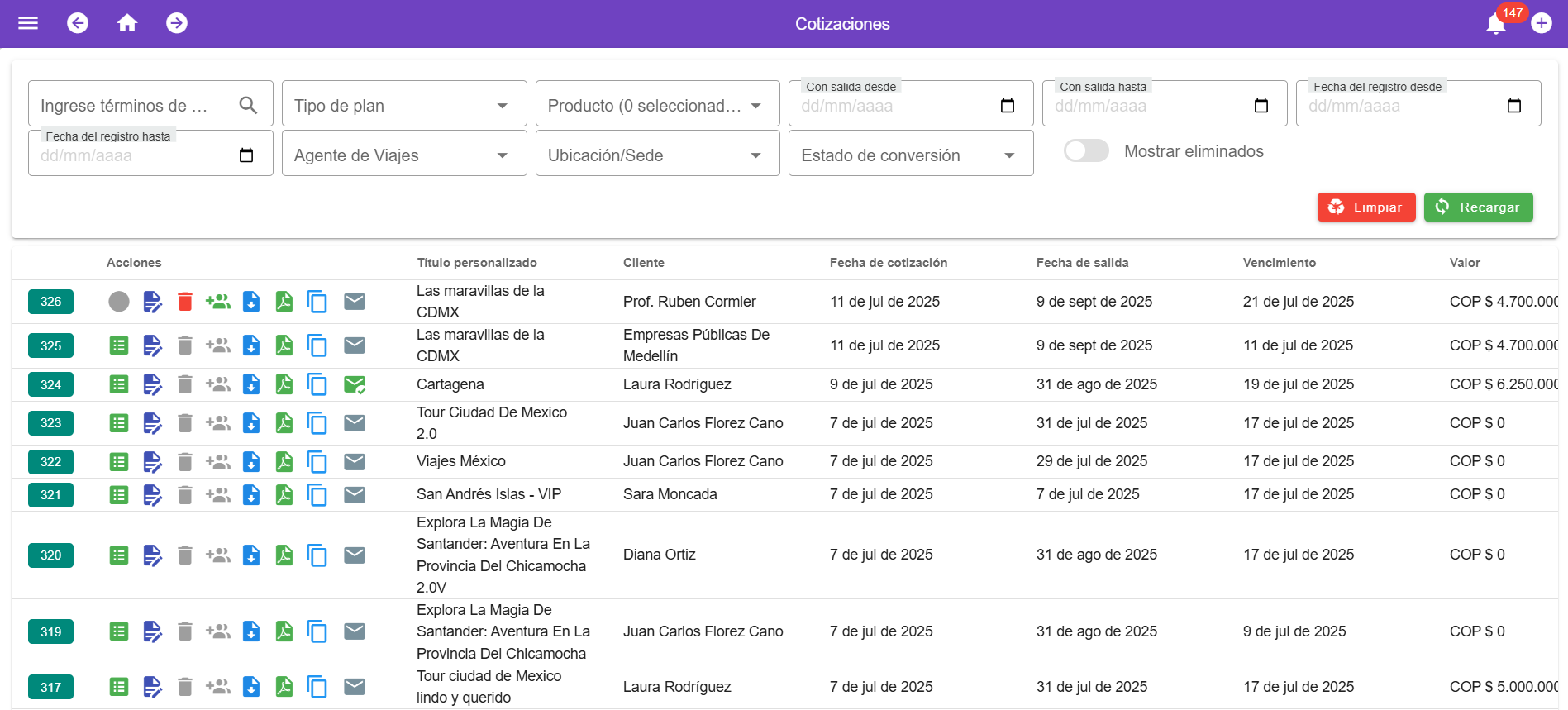This screenshot has width=1568, height=710.
Task: Add passengers to quotation 326
Action: point(218,302)
